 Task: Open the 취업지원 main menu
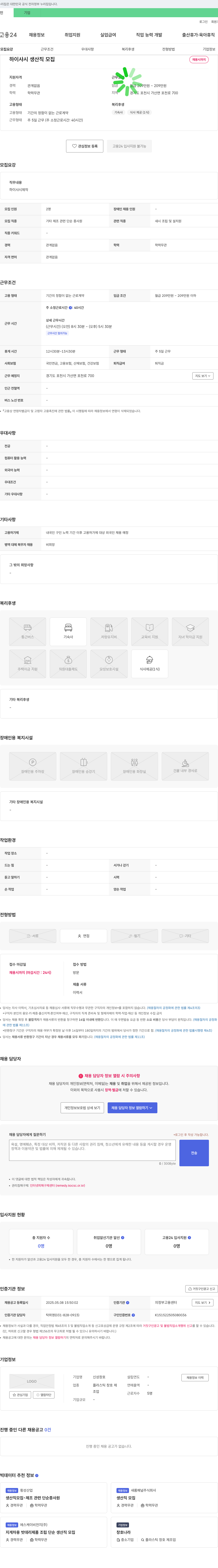tap(72, 35)
